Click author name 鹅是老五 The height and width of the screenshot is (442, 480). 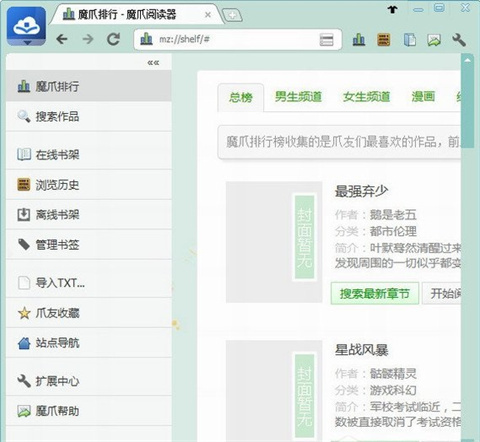[393, 215]
